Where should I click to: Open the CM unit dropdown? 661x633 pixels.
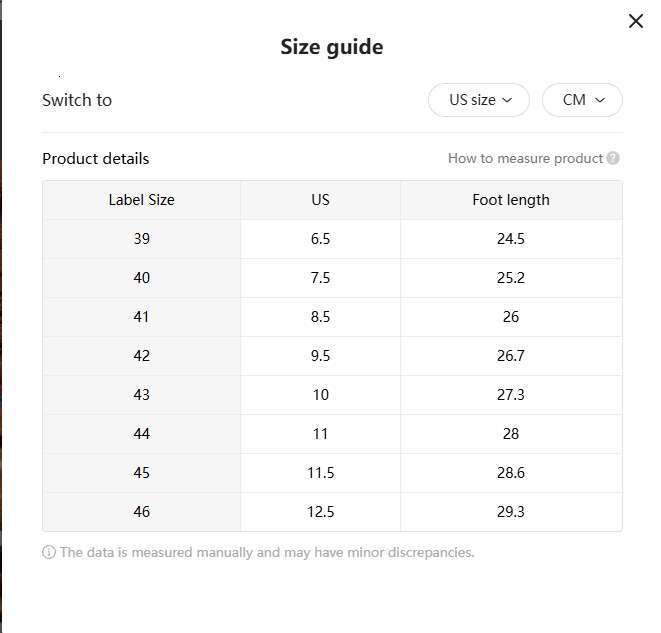tap(582, 100)
